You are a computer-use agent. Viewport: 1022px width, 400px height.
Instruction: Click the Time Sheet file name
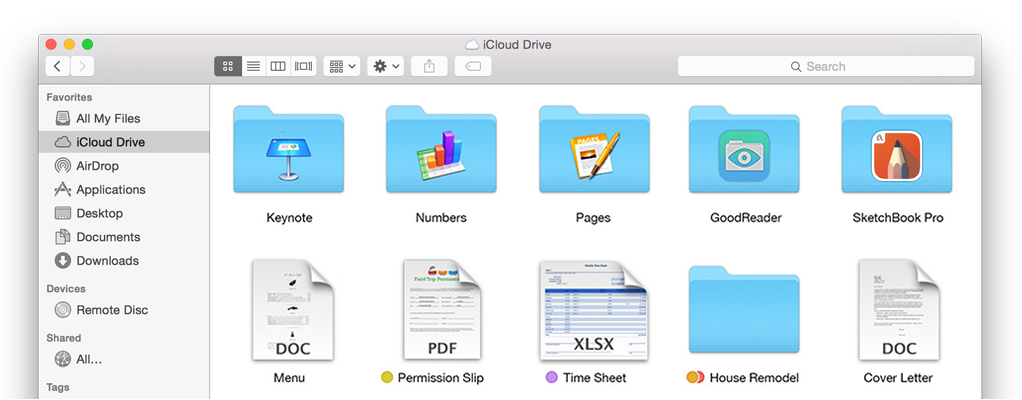click(594, 378)
